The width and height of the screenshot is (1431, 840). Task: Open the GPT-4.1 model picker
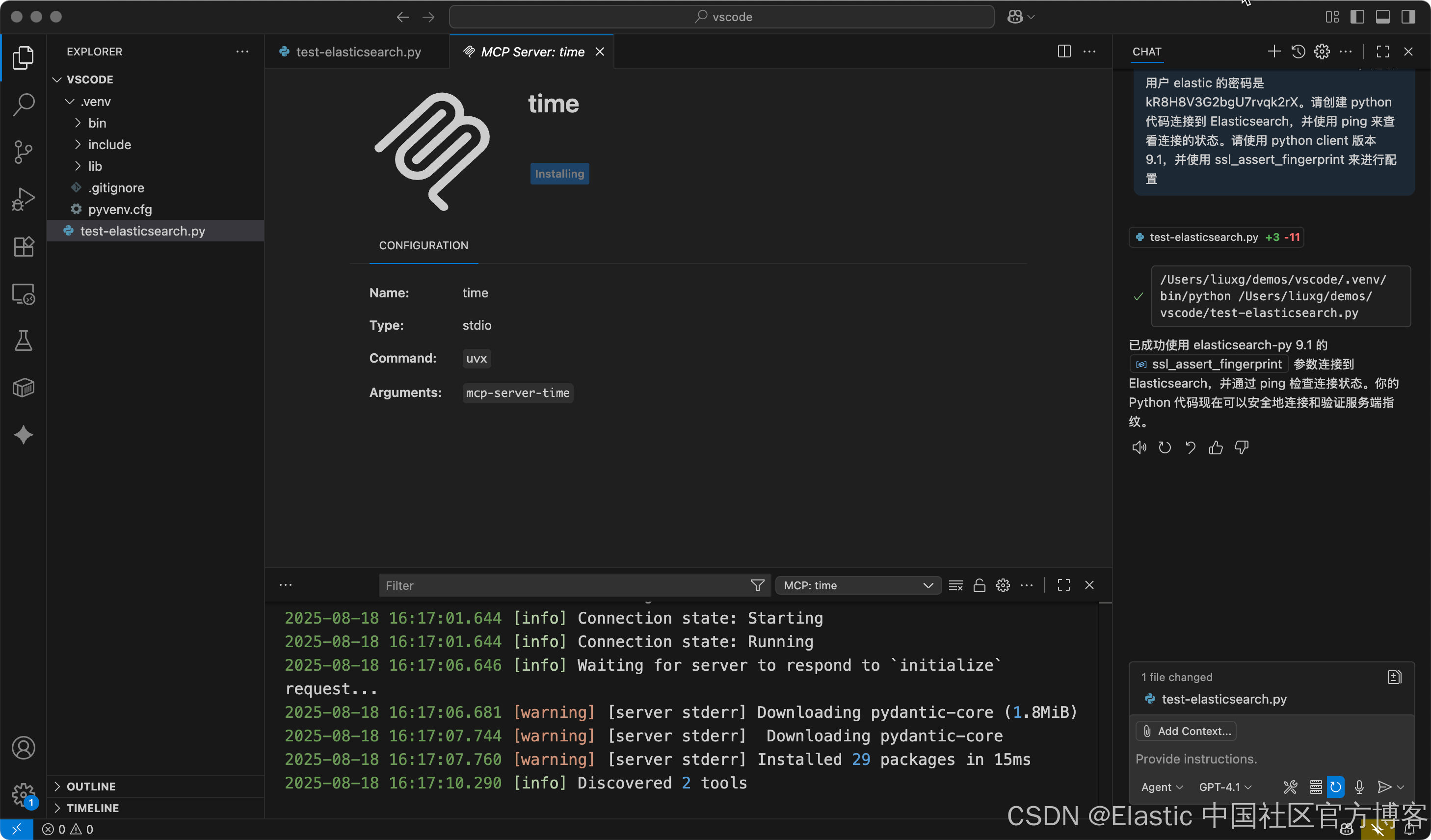pos(1225,787)
